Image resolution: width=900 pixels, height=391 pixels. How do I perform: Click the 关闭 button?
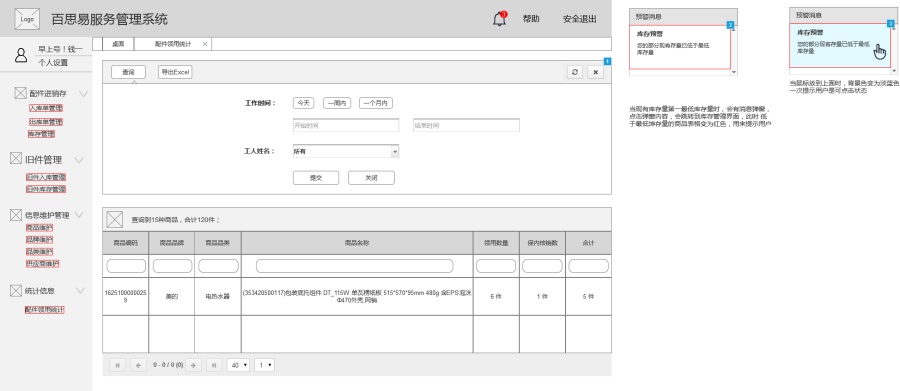click(371, 178)
